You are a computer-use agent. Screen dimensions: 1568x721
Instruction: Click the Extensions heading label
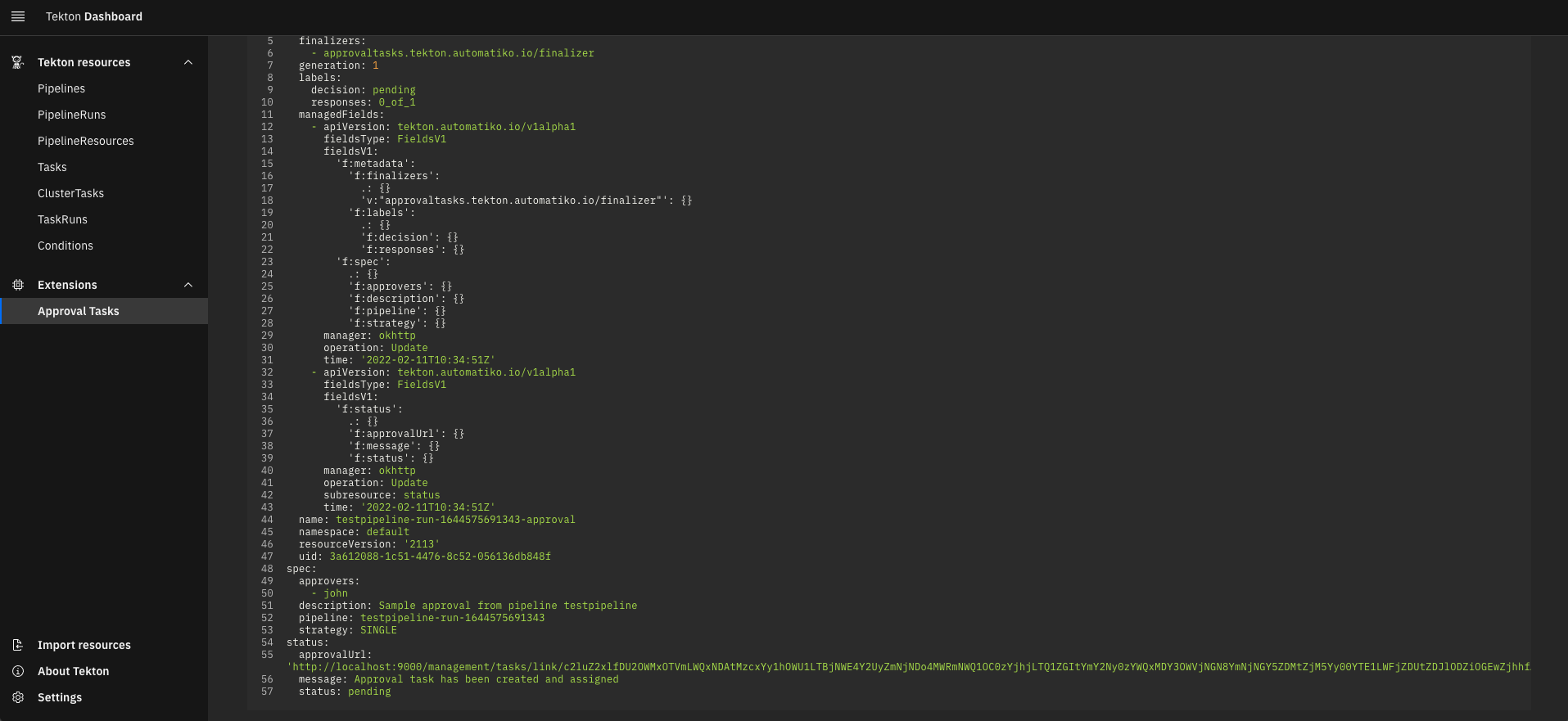click(x=67, y=285)
